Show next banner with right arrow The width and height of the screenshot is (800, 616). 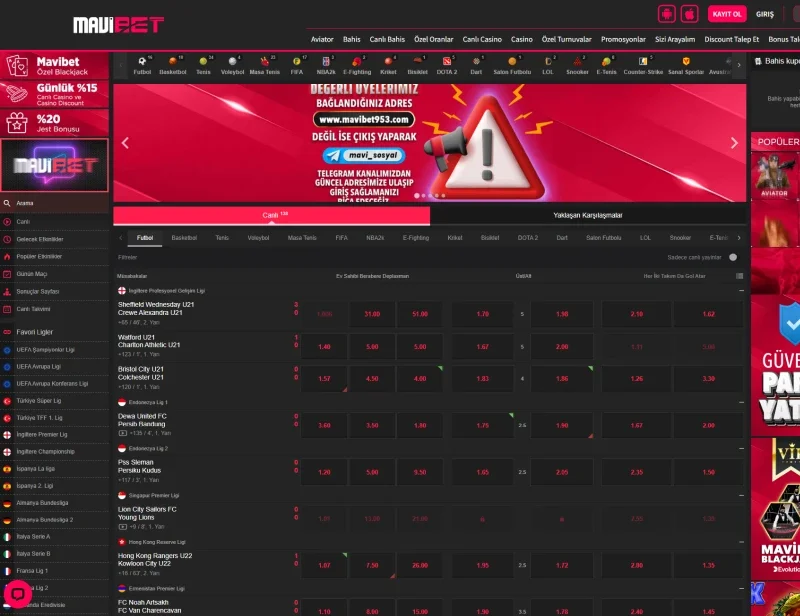coord(734,143)
